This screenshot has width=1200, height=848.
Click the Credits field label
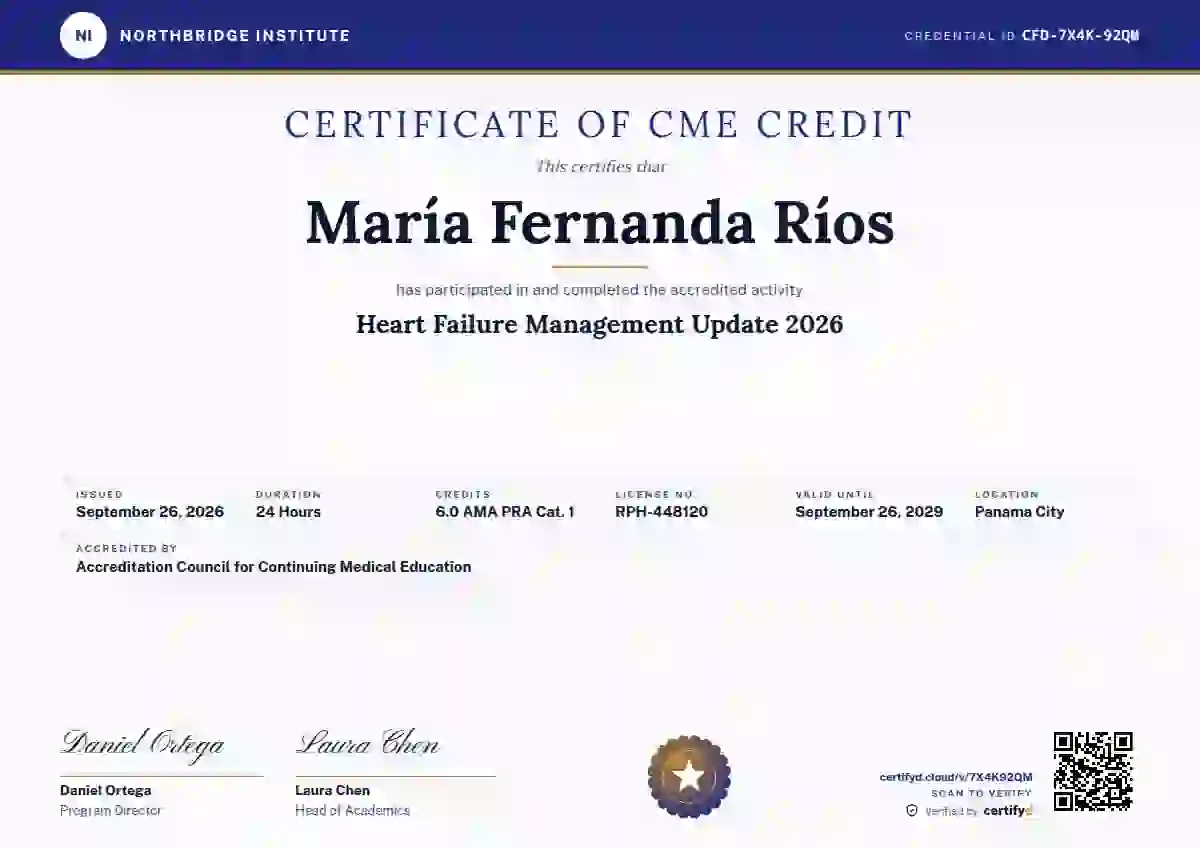pyautogui.click(x=463, y=494)
